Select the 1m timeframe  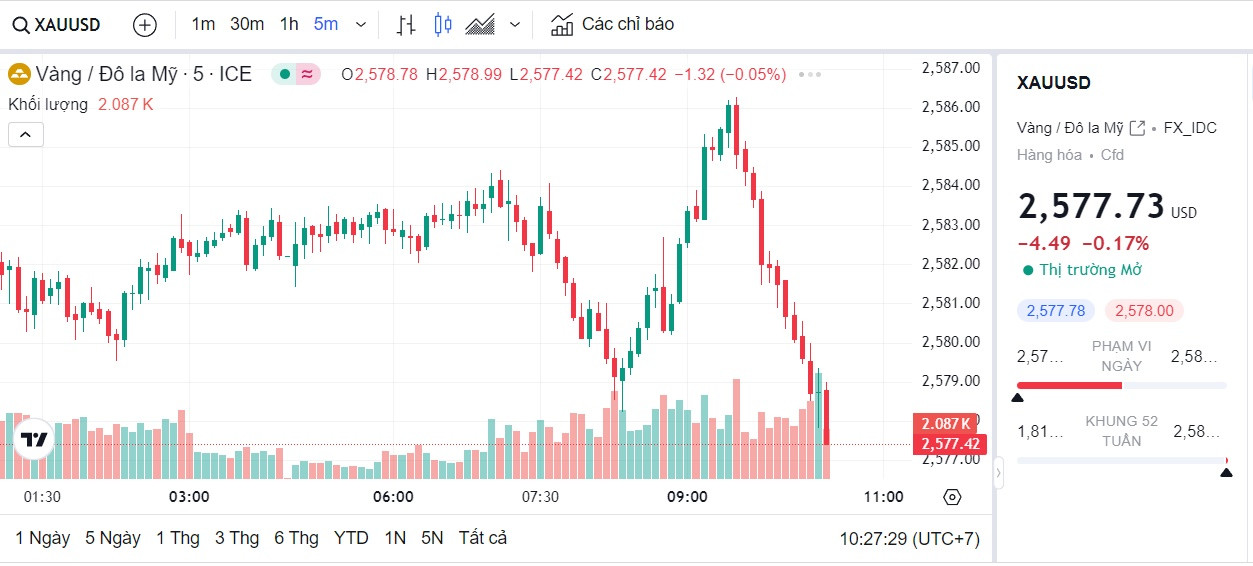[203, 24]
